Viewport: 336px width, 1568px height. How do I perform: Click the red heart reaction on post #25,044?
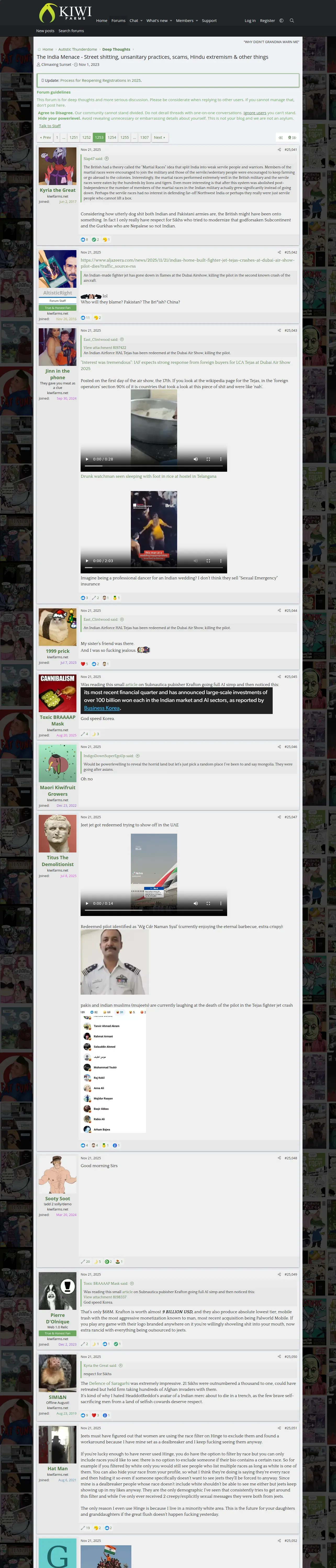83,664
